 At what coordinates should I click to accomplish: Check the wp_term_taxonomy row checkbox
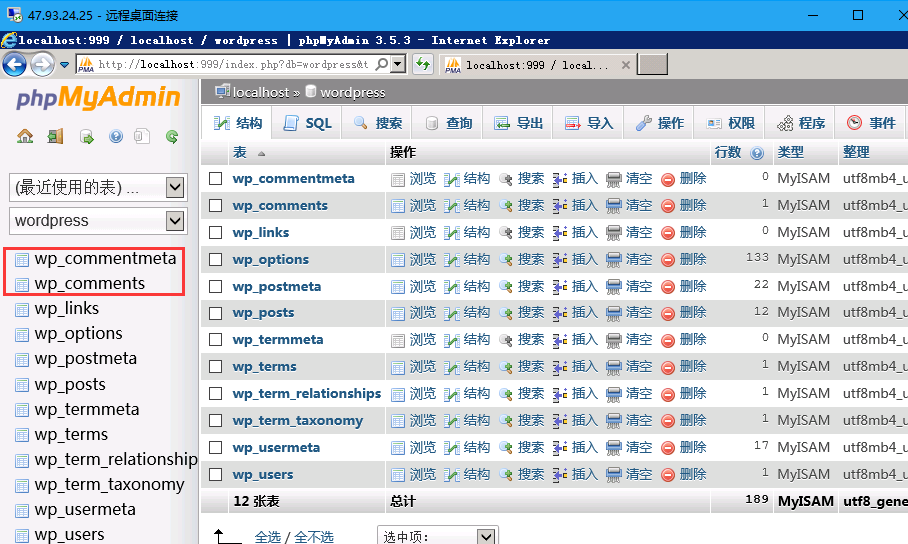click(215, 421)
